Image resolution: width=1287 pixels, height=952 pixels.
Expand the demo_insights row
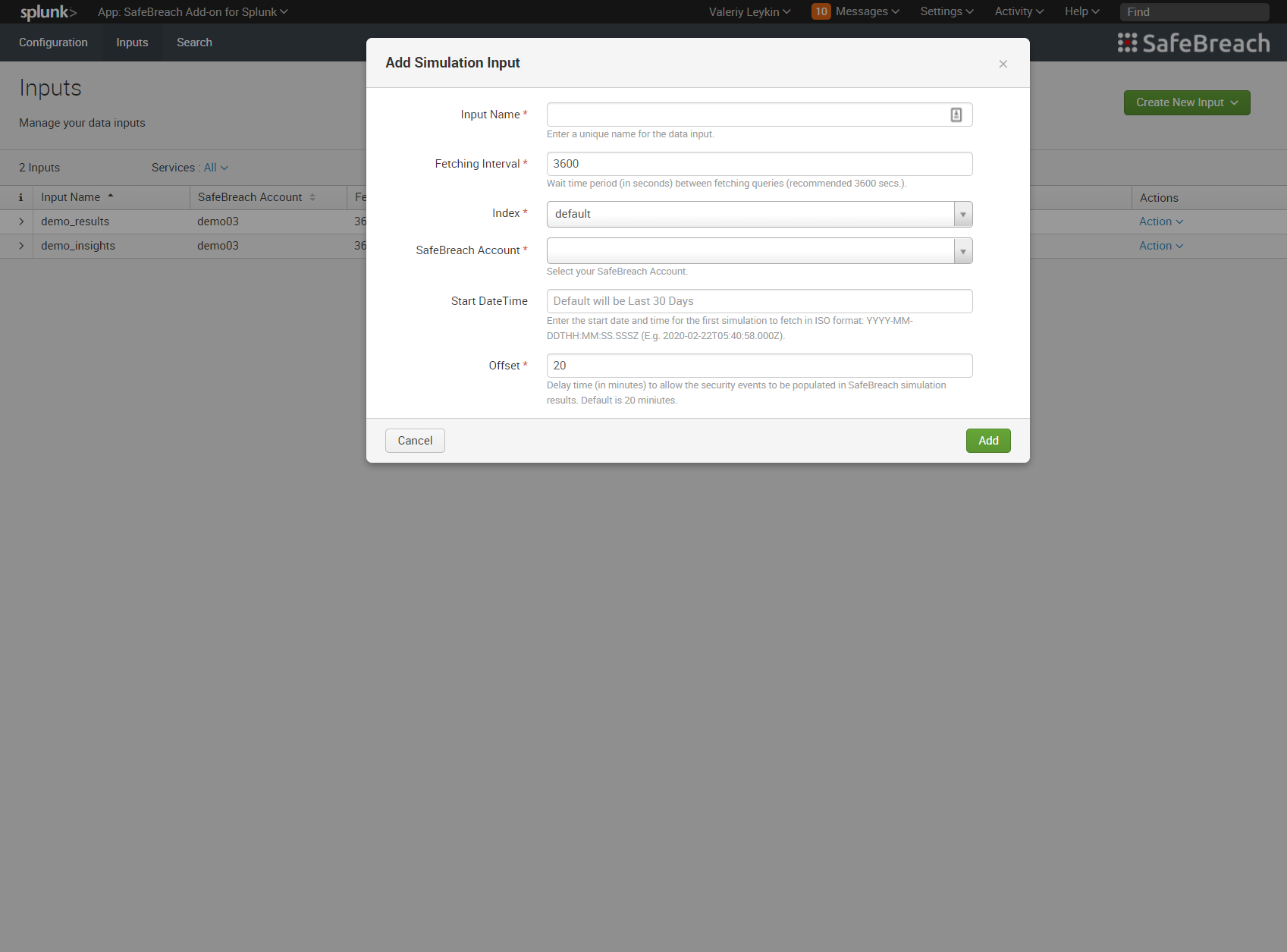click(x=21, y=246)
